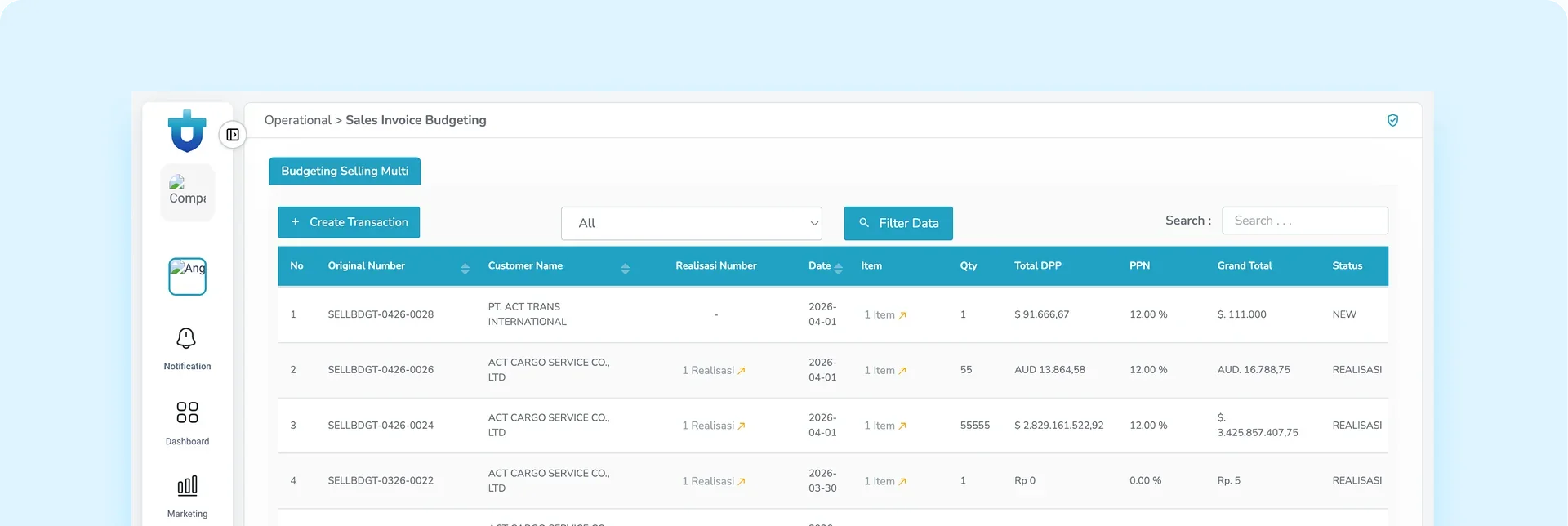This screenshot has width=1568, height=526.
Task: Click the Status column header
Action: [x=1347, y=266]
